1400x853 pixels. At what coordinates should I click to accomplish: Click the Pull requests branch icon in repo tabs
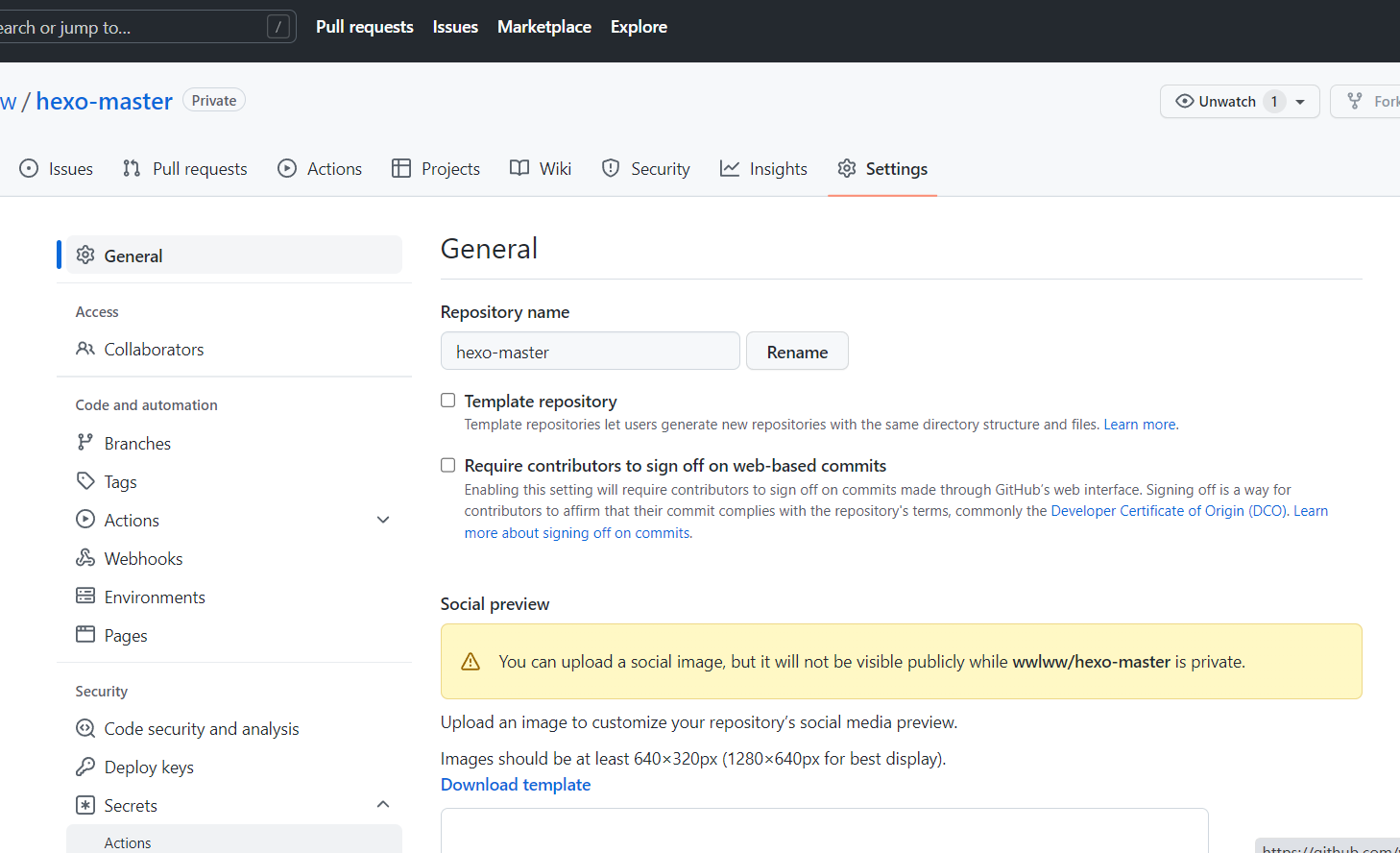132,168
